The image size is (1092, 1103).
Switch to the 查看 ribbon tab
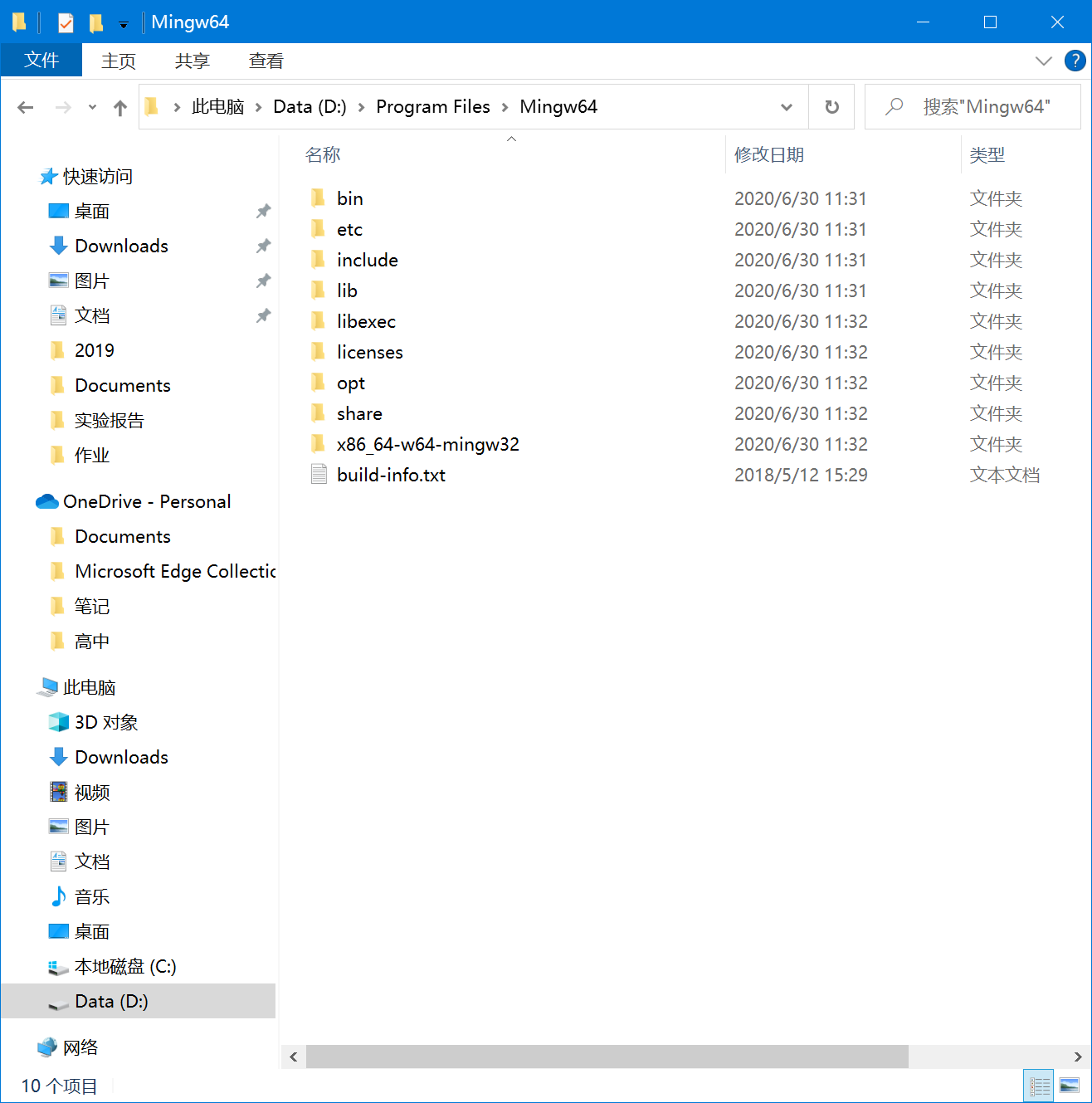tap(266, 61)
